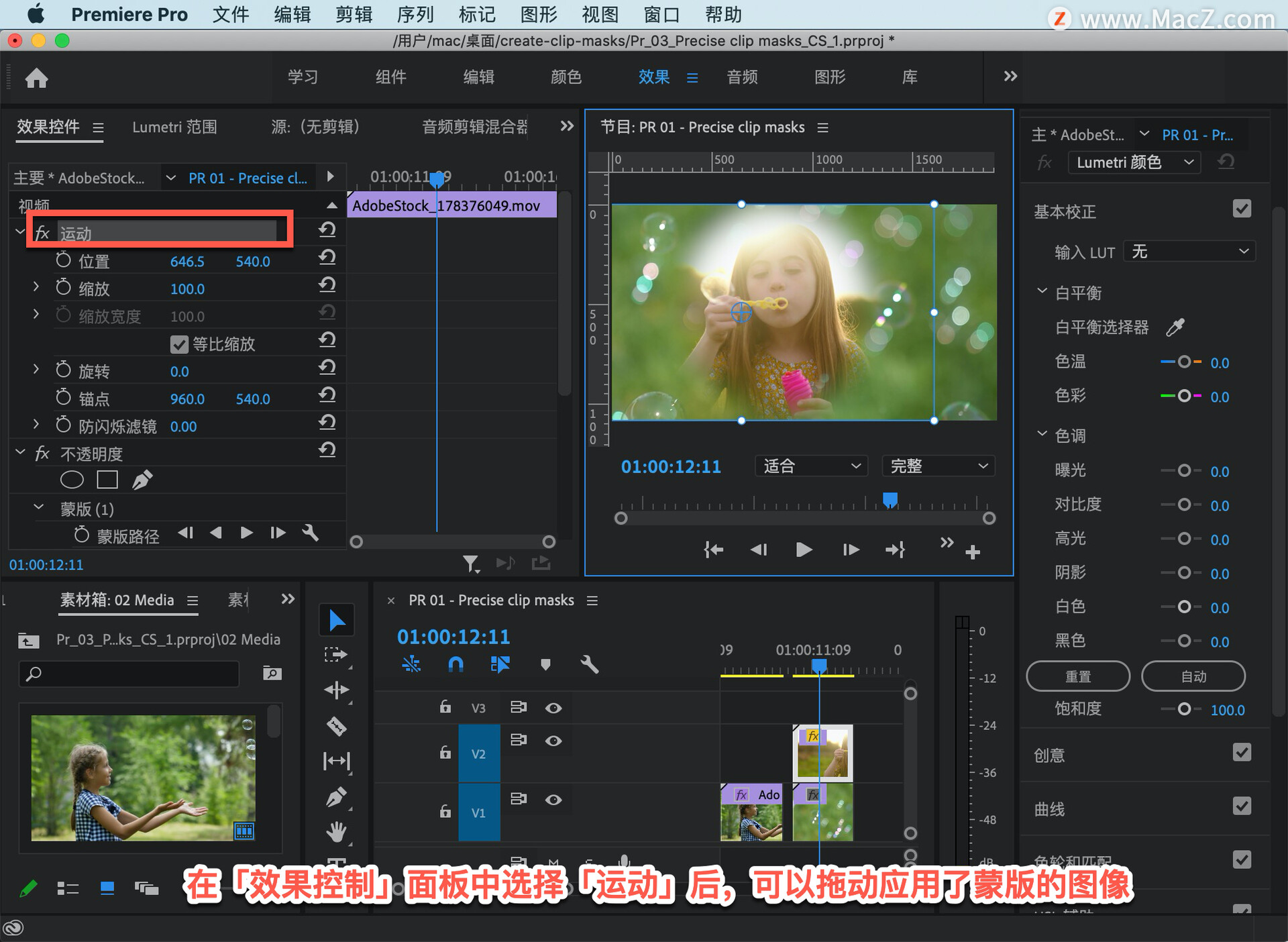Toggle snap in timeline

point(455,664)
